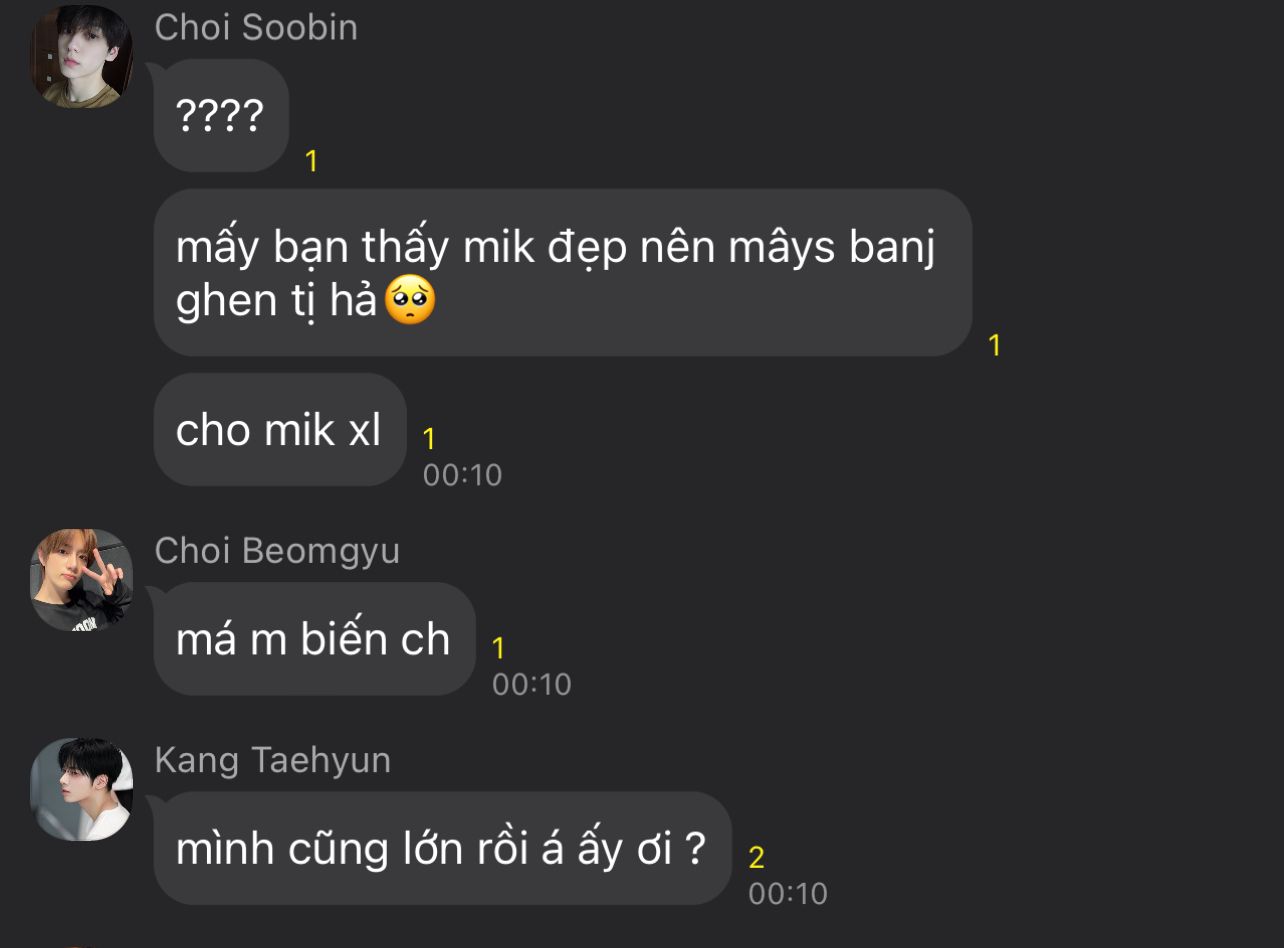Select the "mình cũng lớn rồi" message
The image size is (1284, 948).
point(443,848)
